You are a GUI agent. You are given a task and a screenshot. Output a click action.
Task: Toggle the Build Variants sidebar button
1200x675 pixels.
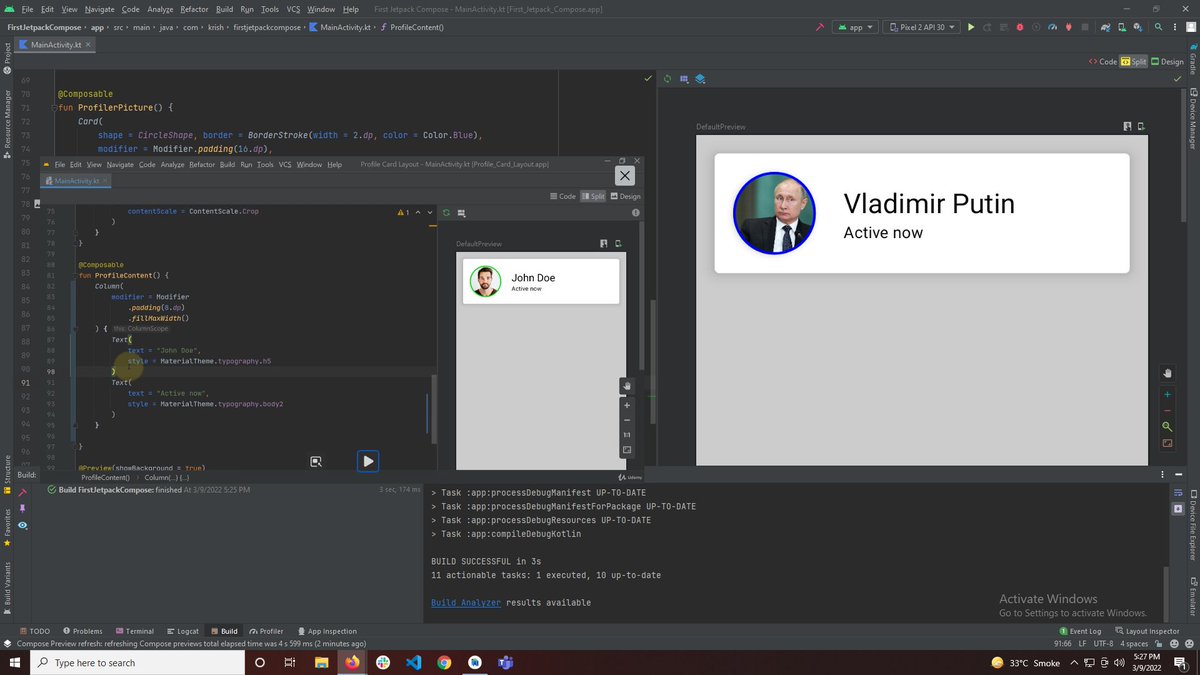pos(7,590)
